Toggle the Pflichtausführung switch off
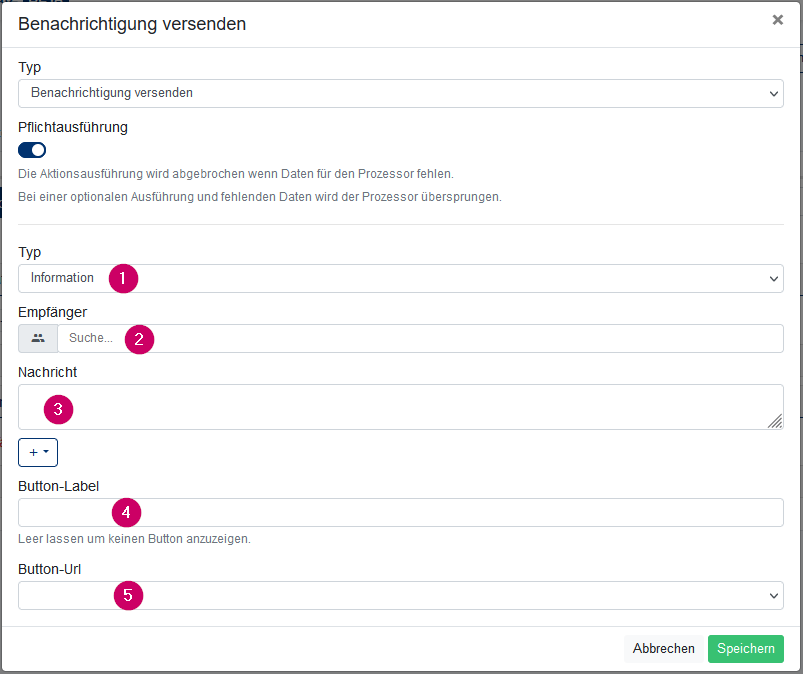 [32, 150]
